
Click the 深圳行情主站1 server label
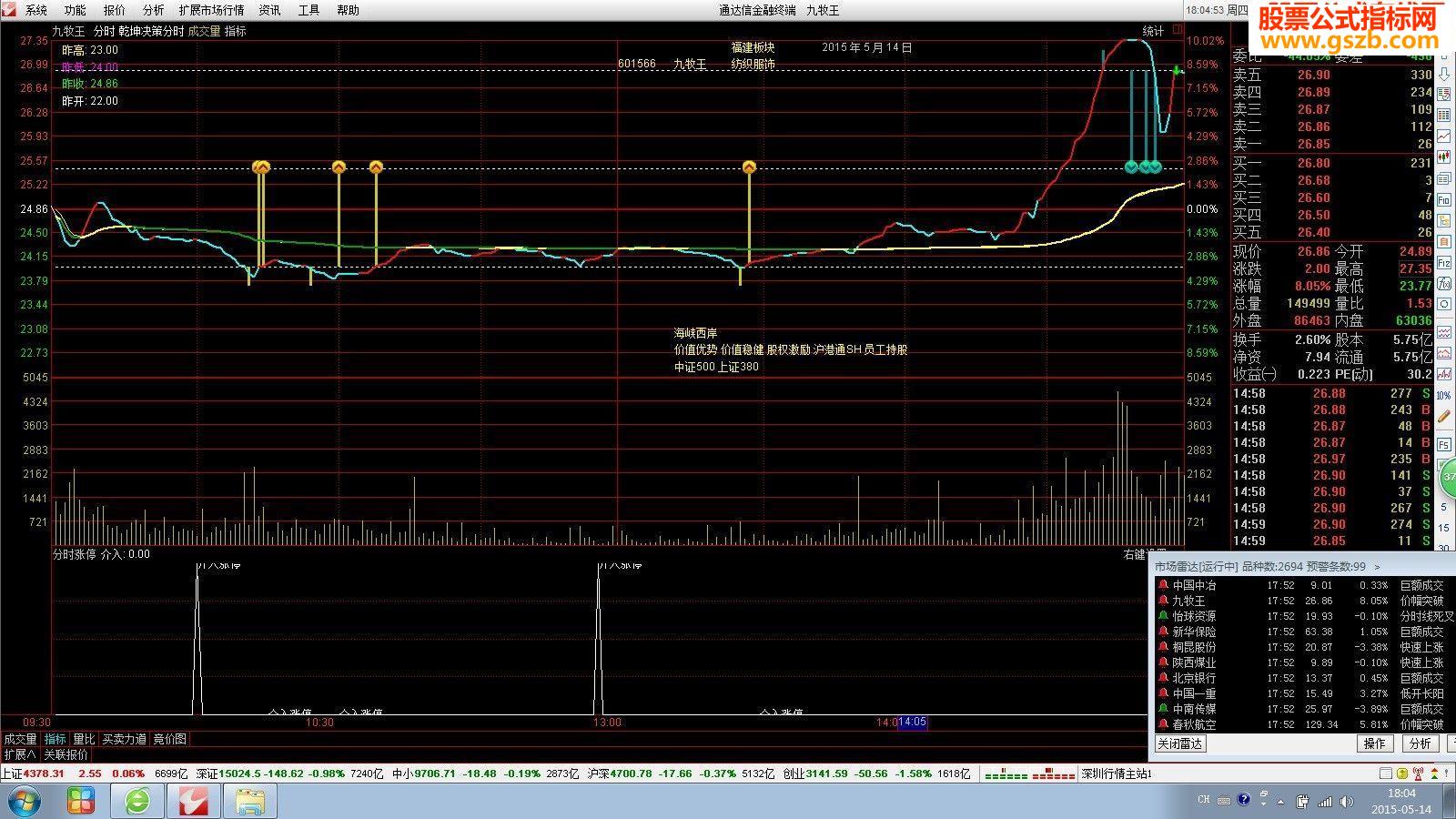[x=1117, y=773]
